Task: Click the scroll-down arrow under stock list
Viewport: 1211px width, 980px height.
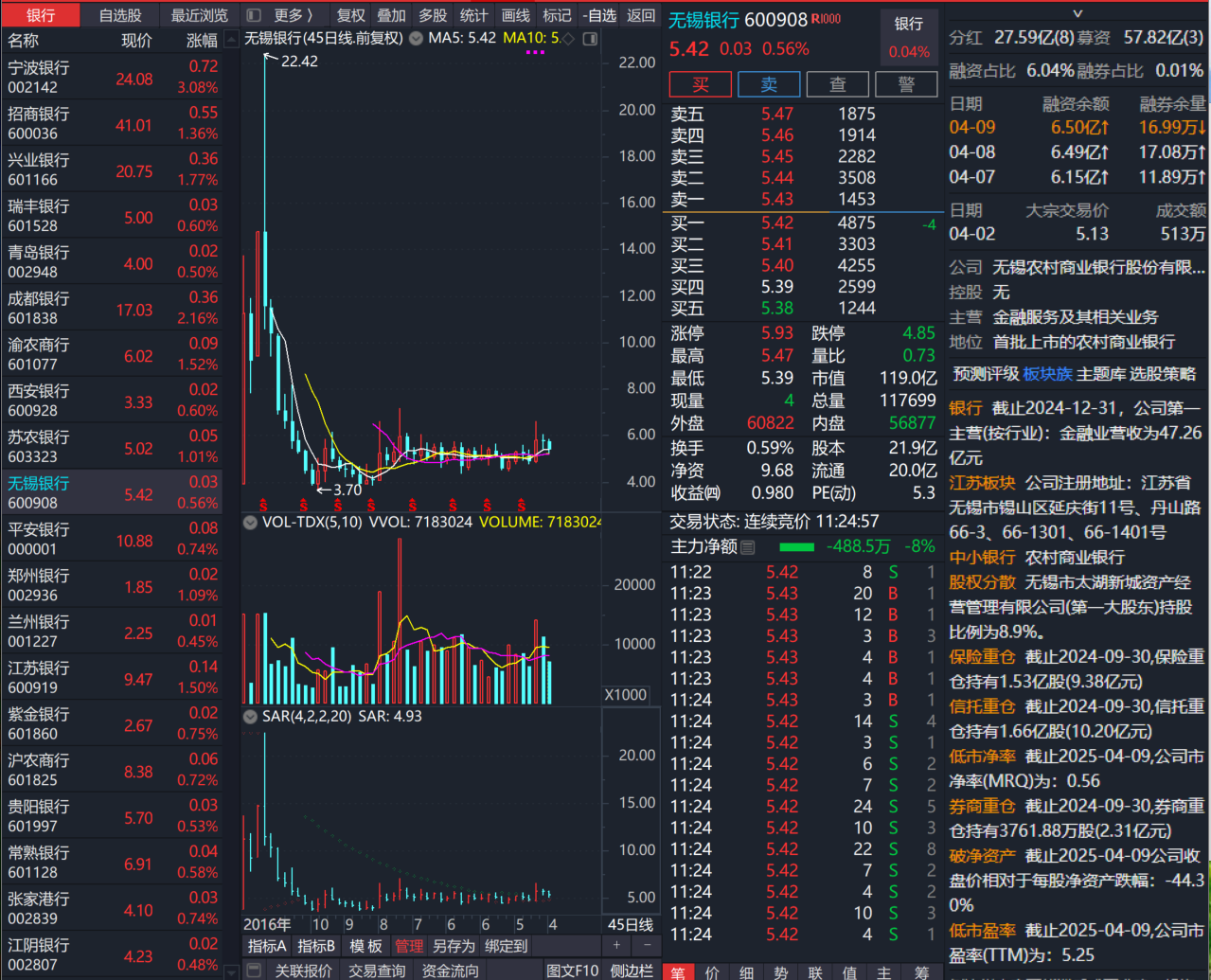Action: point(232,971)
